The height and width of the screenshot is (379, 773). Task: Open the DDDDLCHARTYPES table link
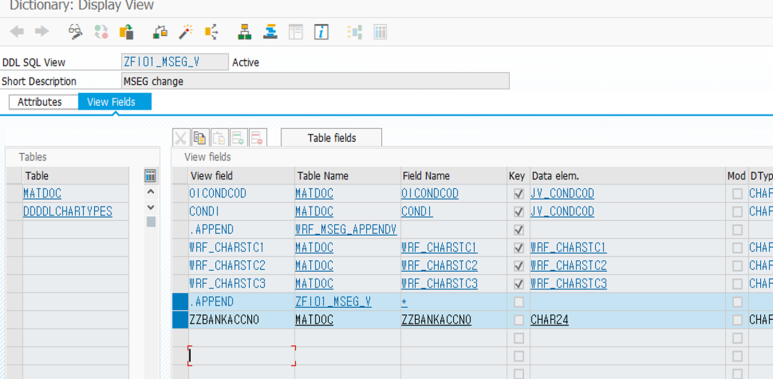point(68,211)
